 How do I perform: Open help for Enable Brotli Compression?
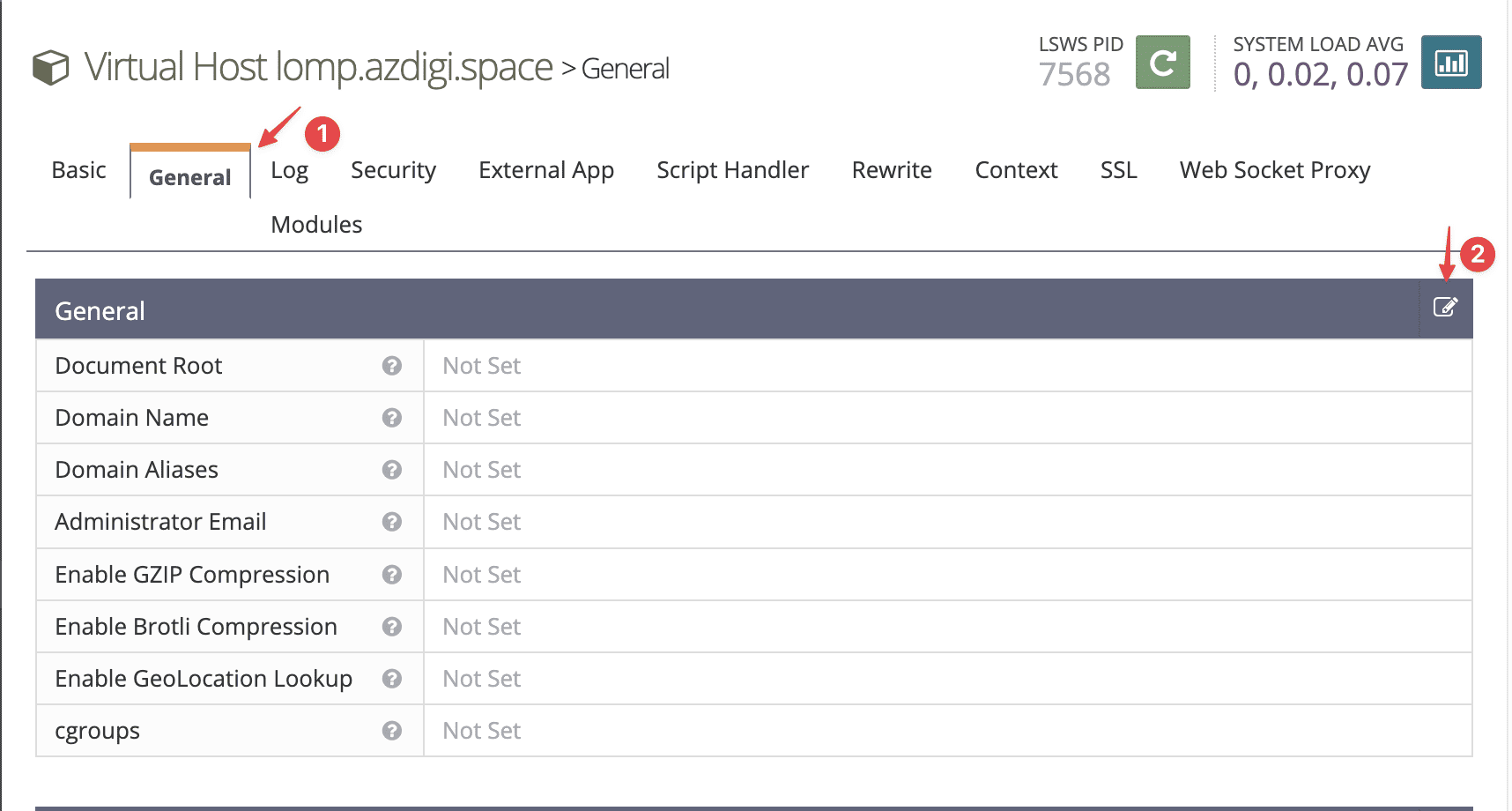(x=392, y=627)
